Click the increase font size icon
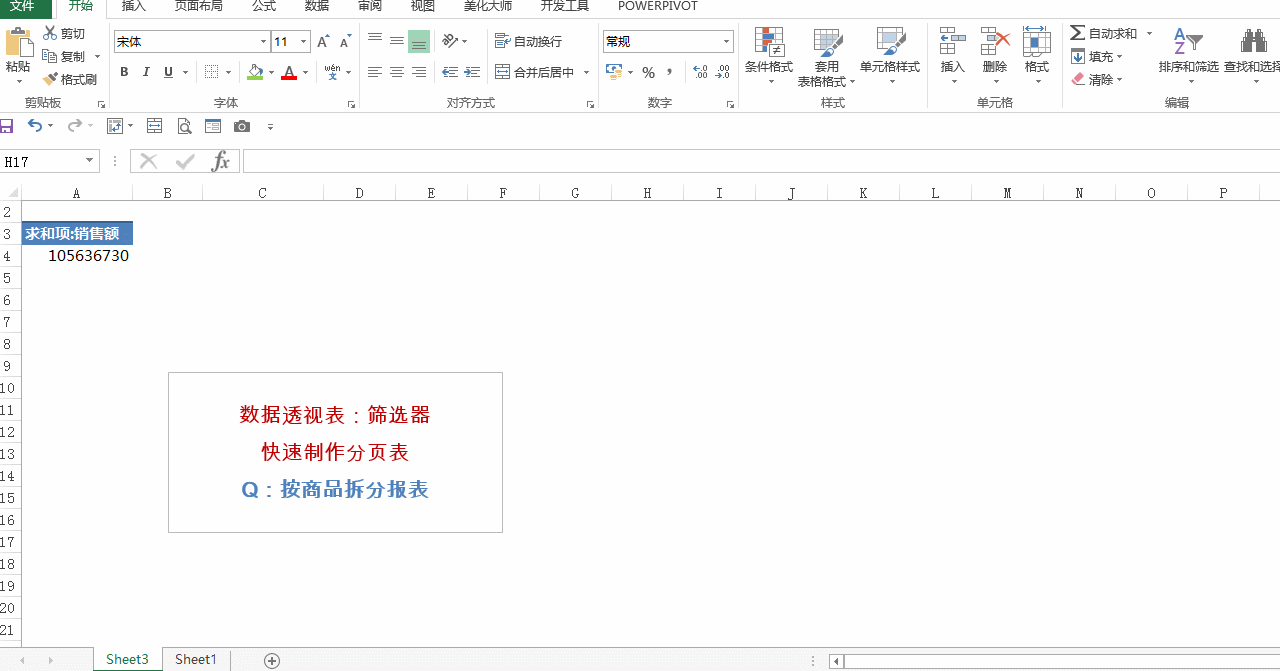Viewport: 1280px width, 671px height. coord(323,42)
